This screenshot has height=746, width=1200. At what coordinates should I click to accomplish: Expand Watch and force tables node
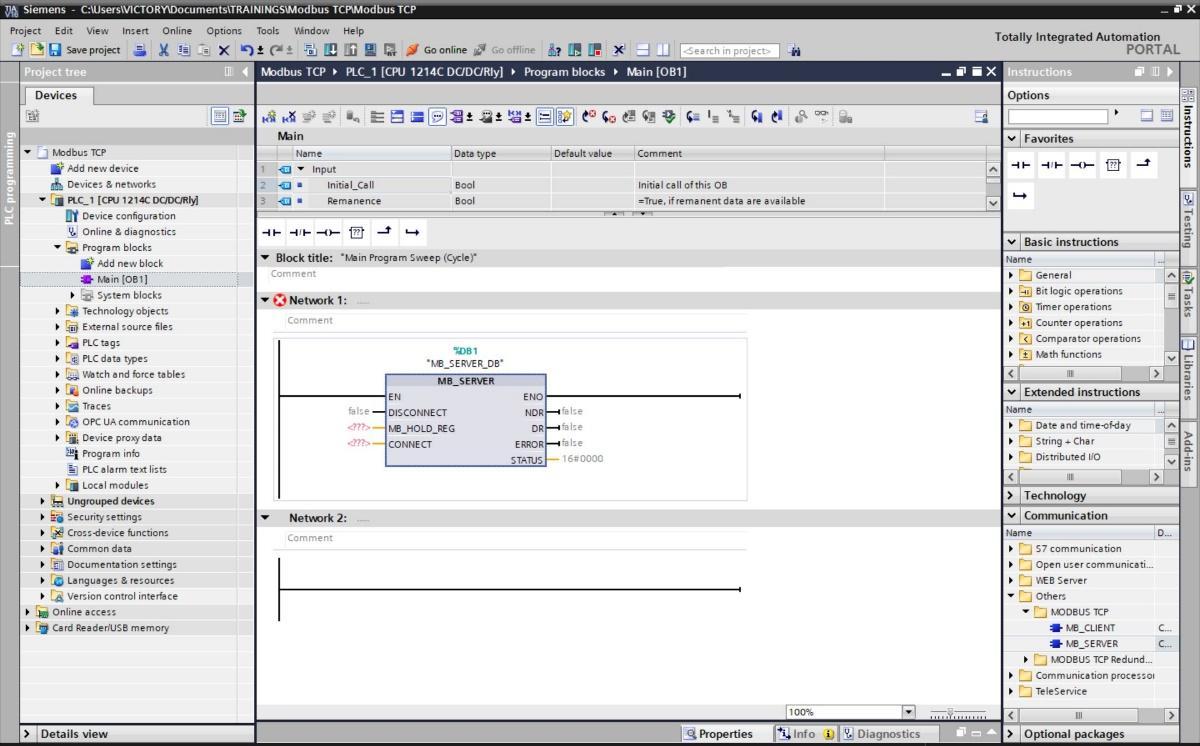pos(58,374)
